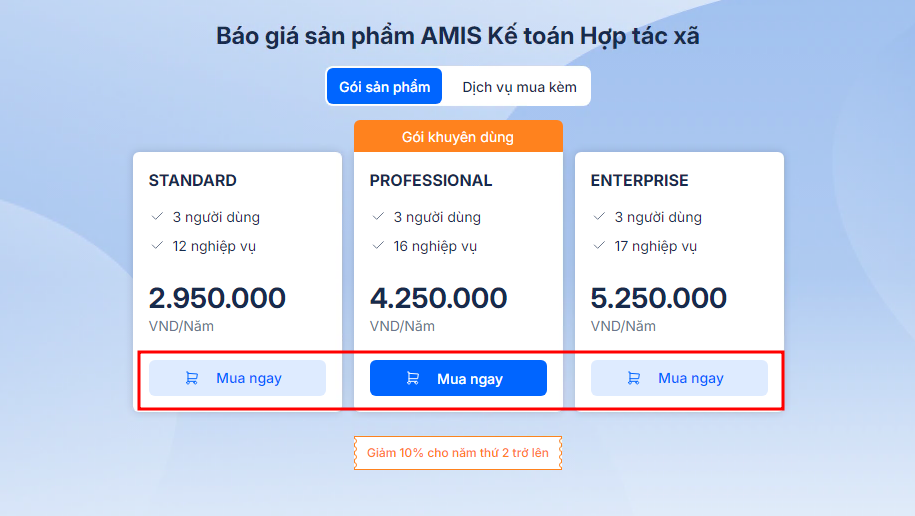Click the Giảm 10% discount coupon
The width and height of the screenshot is (915, 516).
tap(458, 453)
